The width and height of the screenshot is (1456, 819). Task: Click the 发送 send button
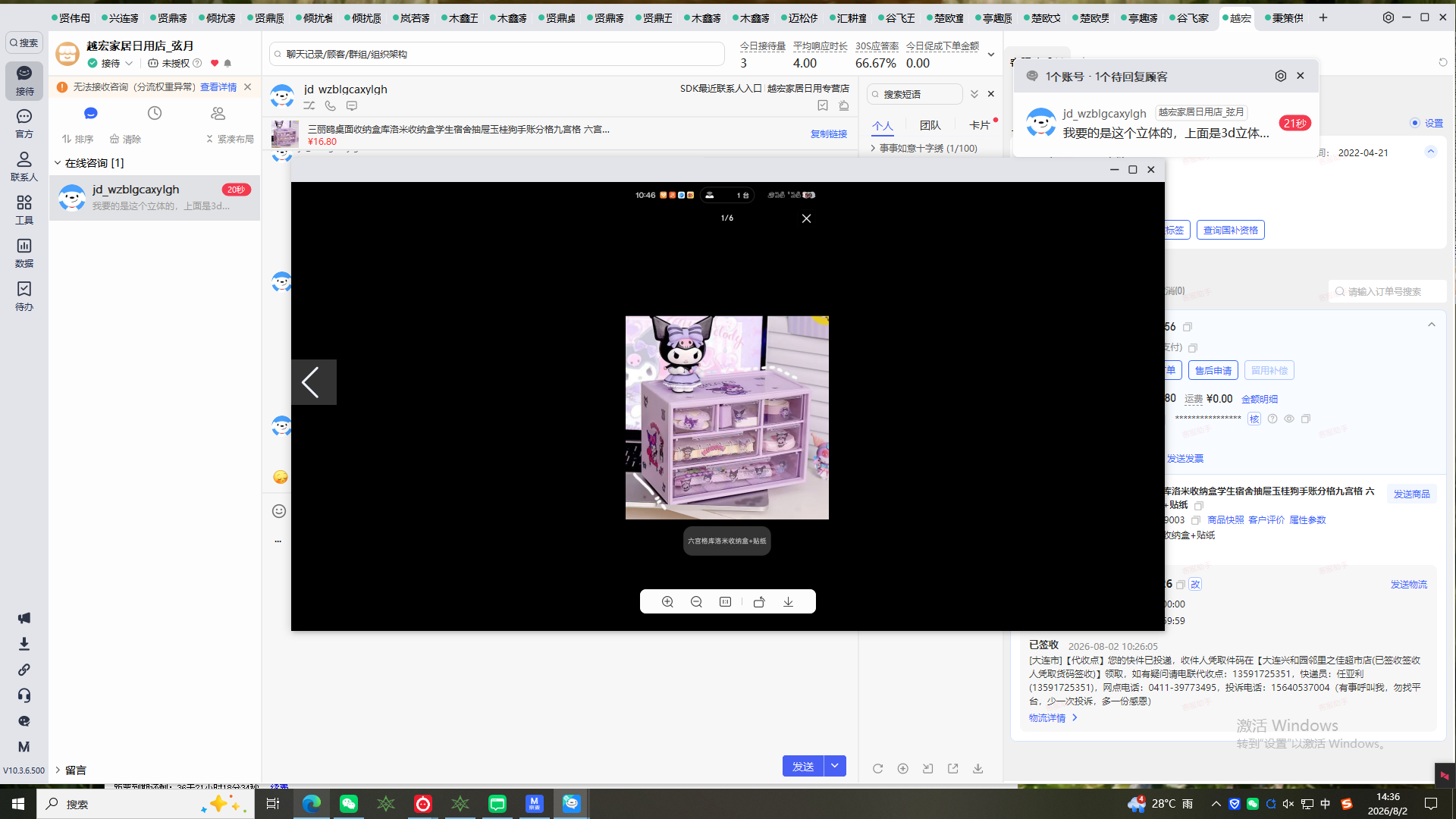[x=803, y=766]
